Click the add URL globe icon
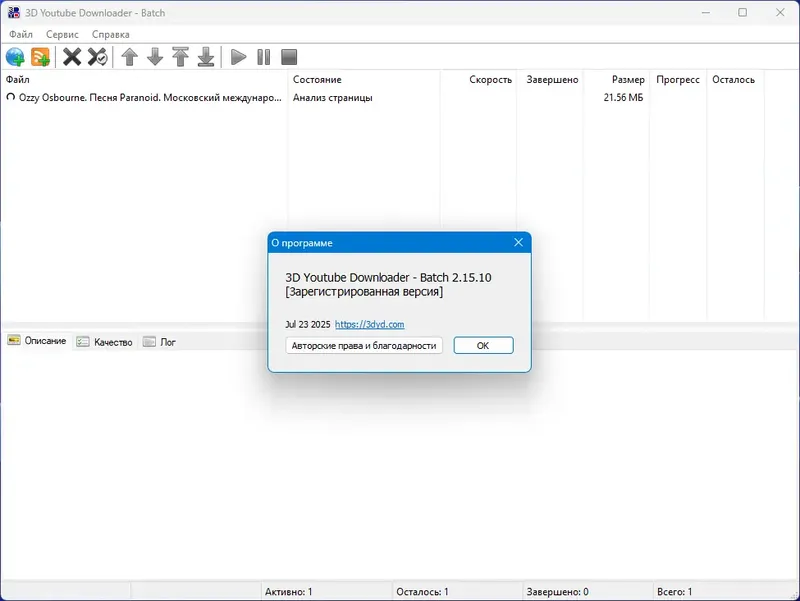The image size is (800, 601). point(15,57)
